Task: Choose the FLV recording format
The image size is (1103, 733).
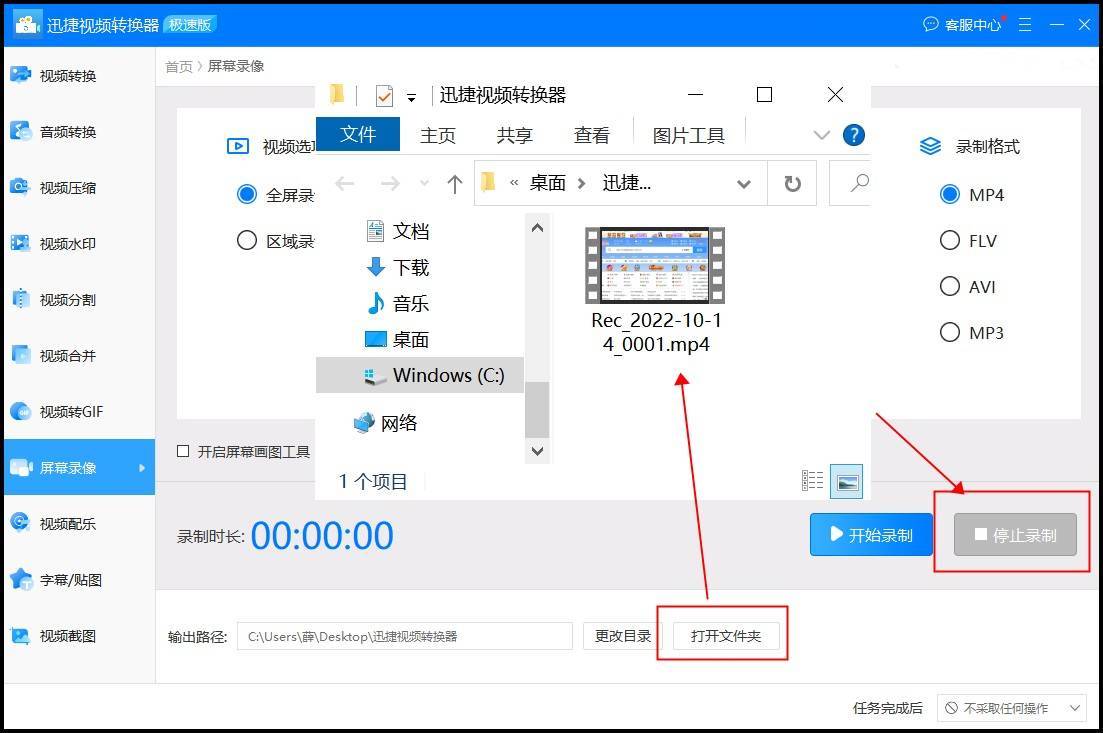Action: coord(950,240)
